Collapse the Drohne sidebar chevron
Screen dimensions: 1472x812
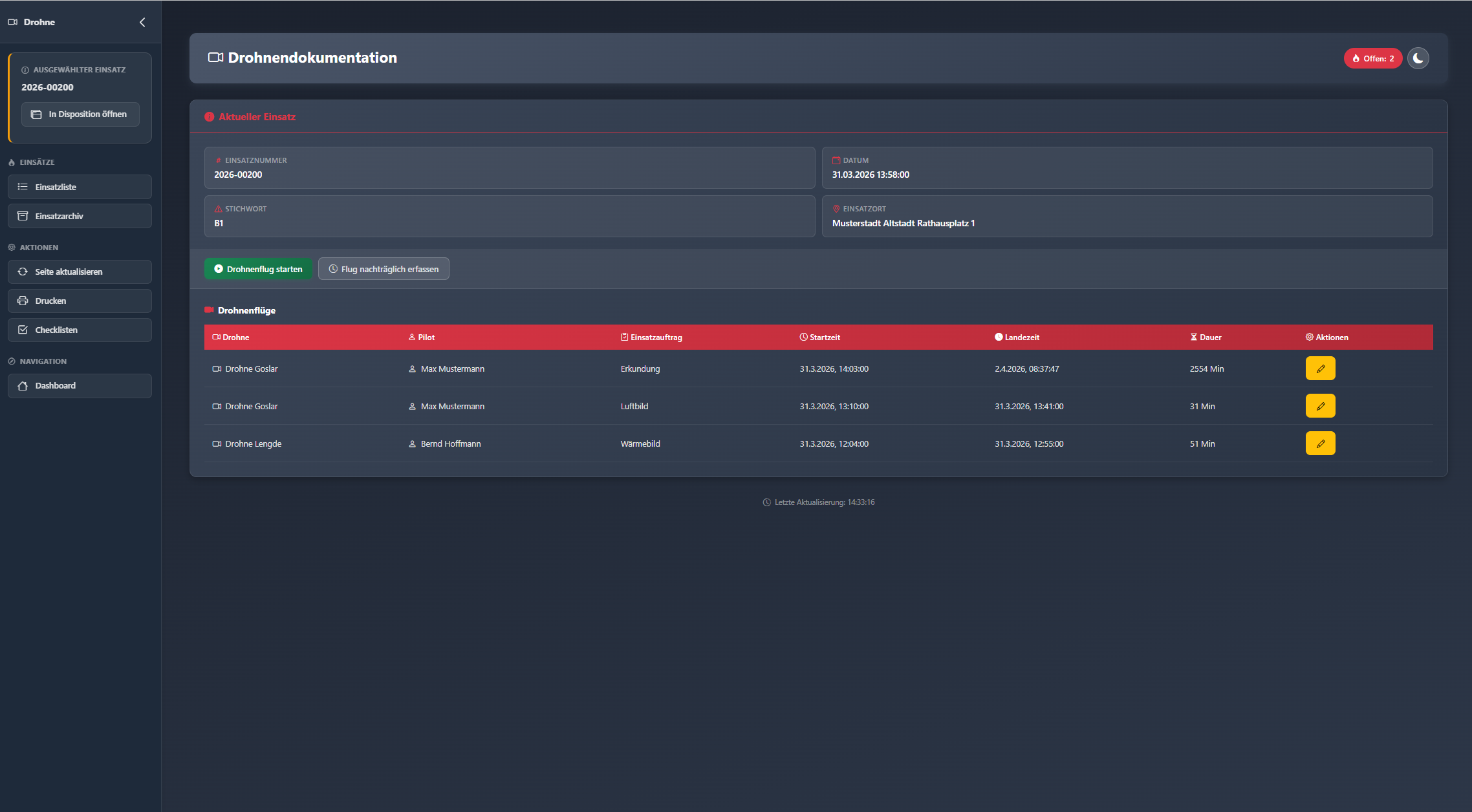pyautogui.click(x=142, y=22)
